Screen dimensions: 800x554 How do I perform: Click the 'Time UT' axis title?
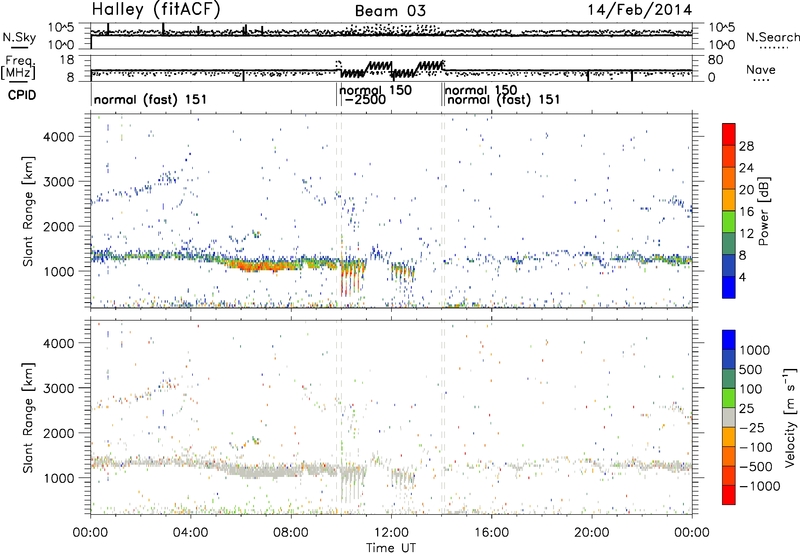(391, 548)
